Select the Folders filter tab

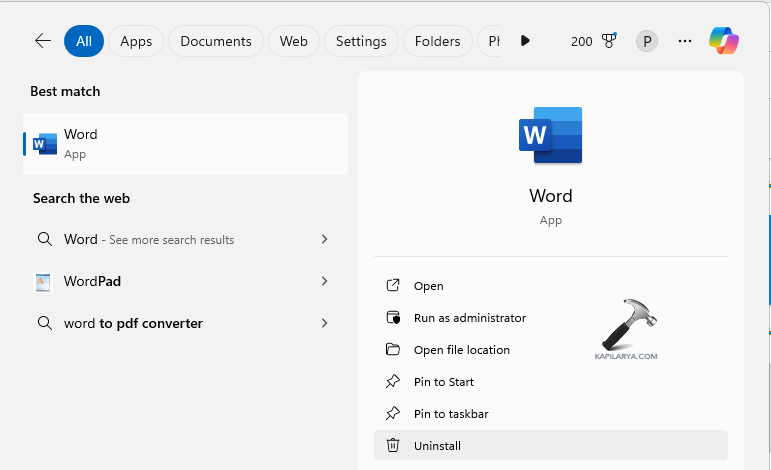point(437,41)
